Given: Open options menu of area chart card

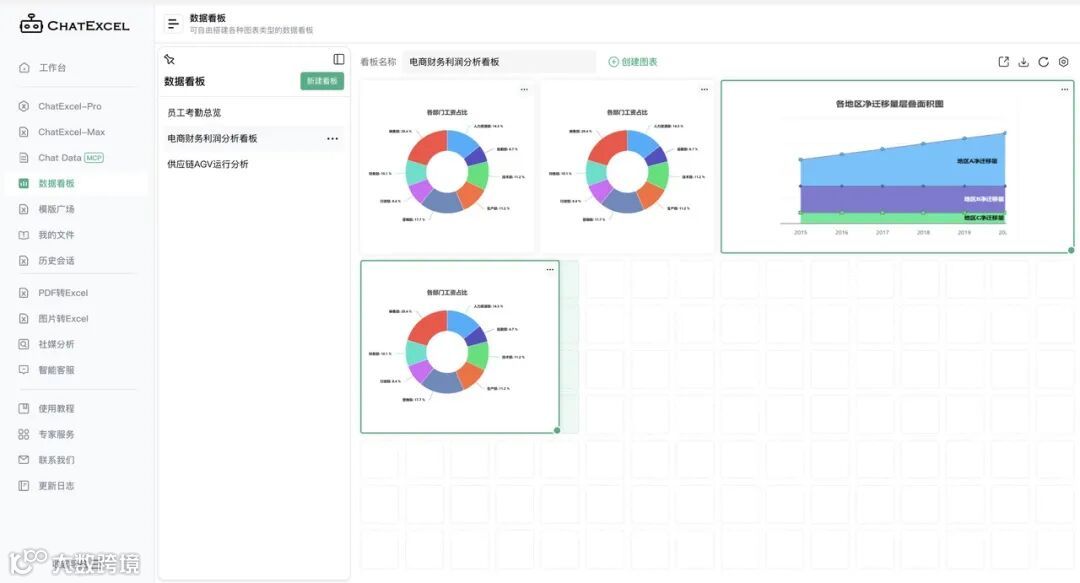Looking at the screenshot, I should coord(1064,90).
